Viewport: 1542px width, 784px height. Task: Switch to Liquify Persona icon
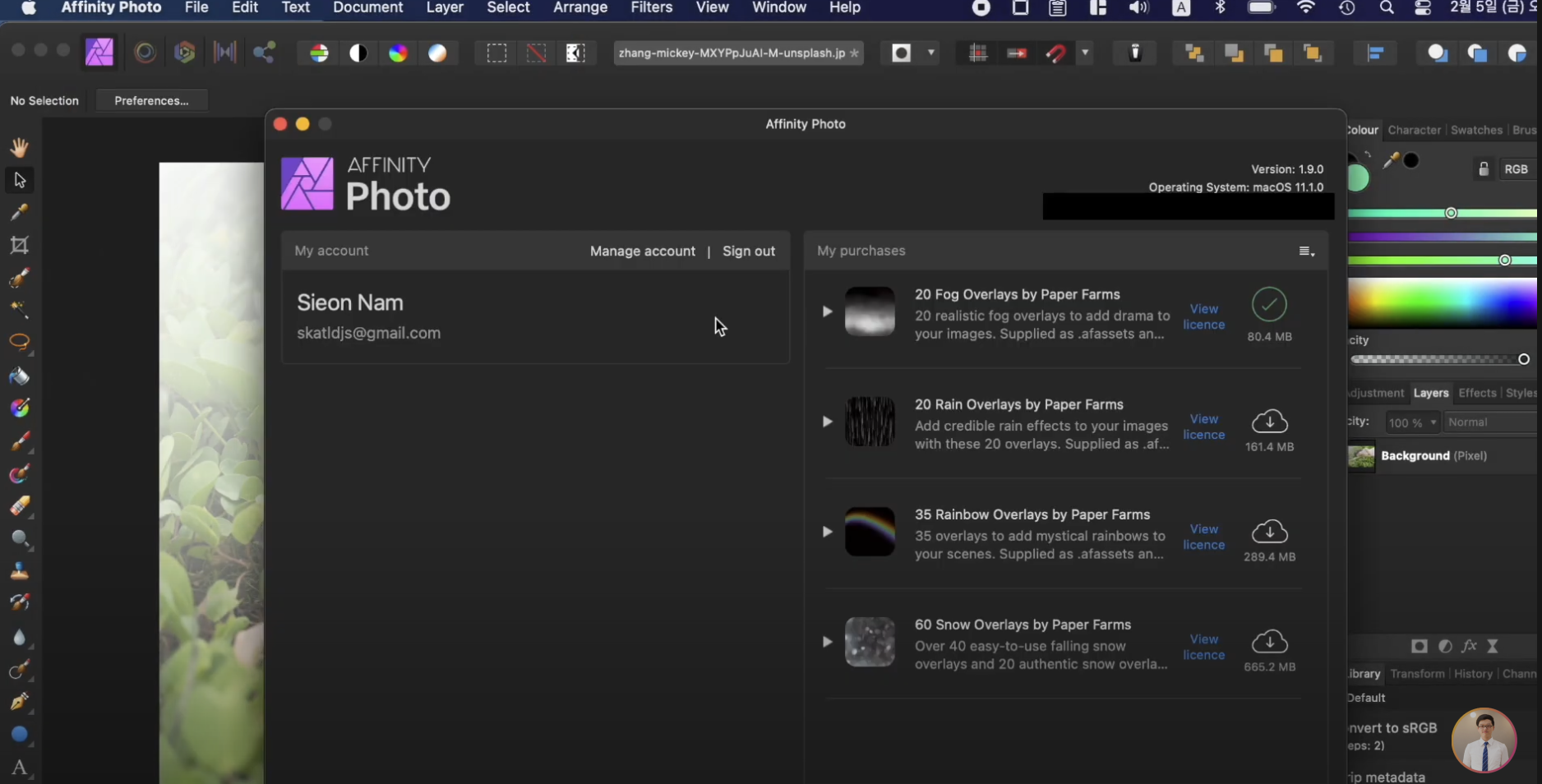[145, 53]
